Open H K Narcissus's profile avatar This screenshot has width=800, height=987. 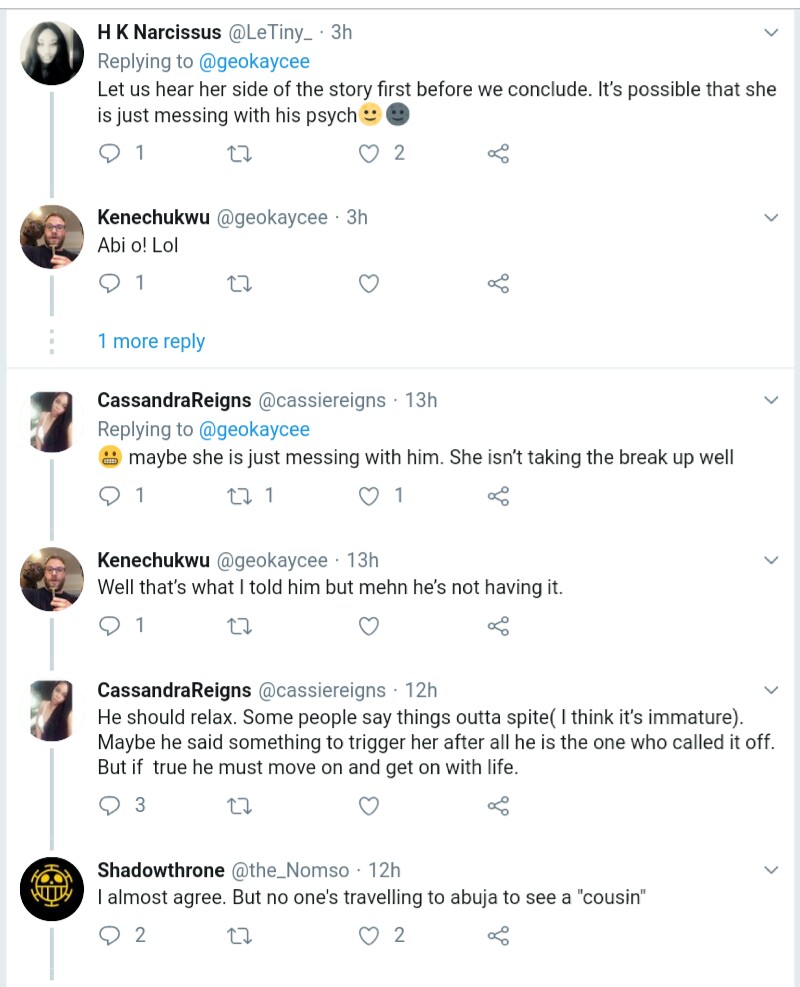[x=52, y=52]
